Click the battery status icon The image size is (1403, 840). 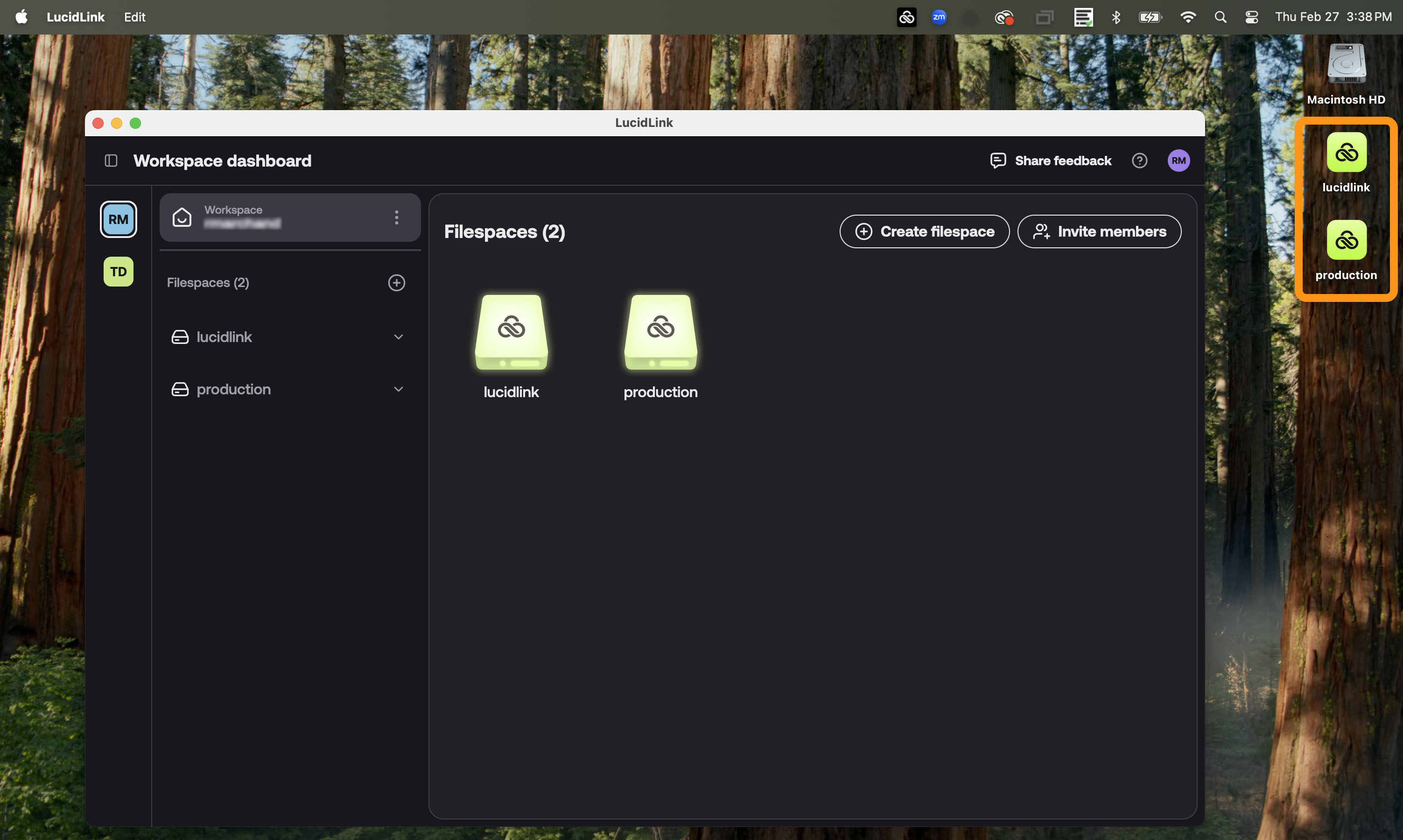click(1150, 17)
